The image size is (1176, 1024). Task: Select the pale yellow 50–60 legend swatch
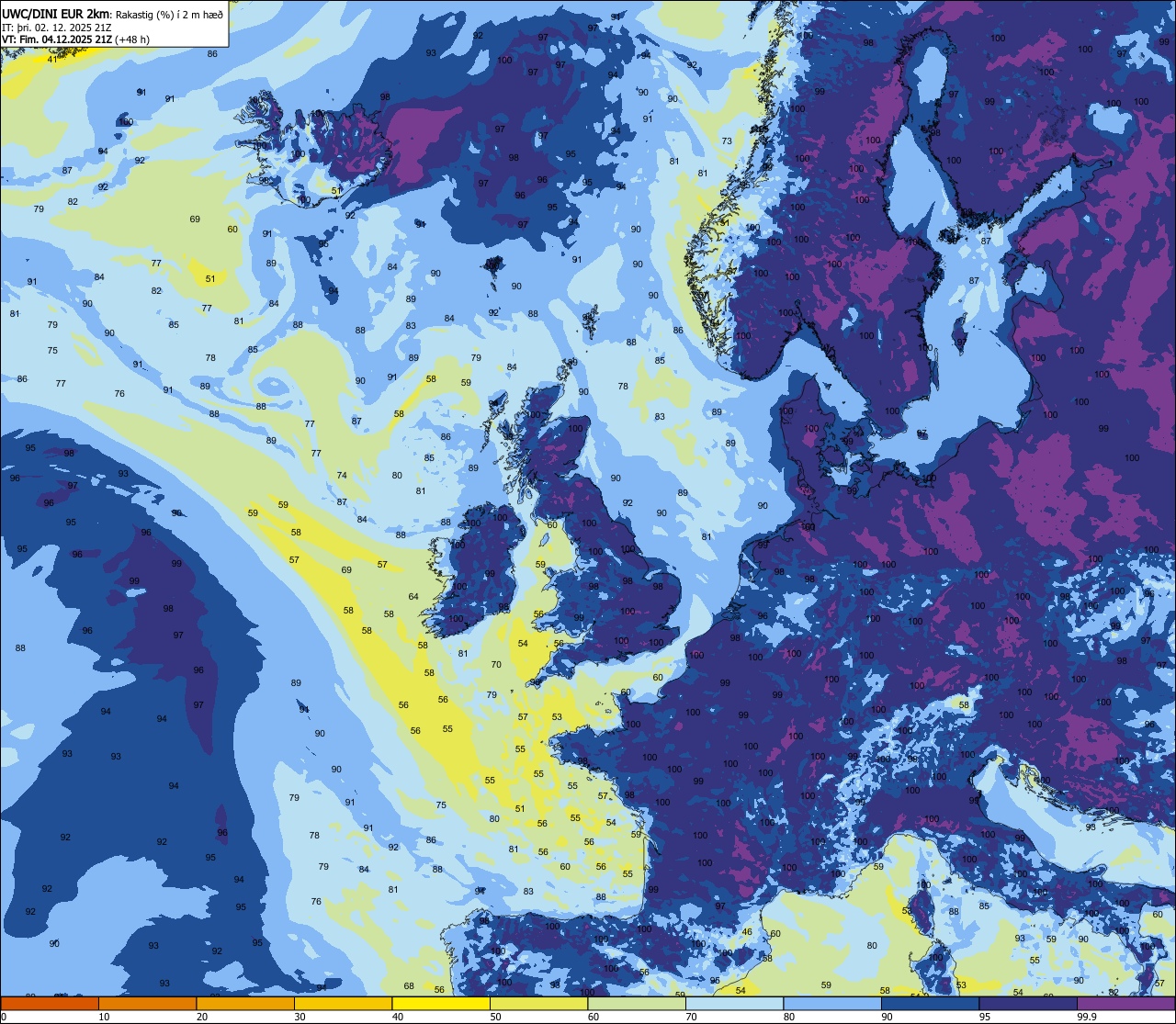(x=538, y=1004)
